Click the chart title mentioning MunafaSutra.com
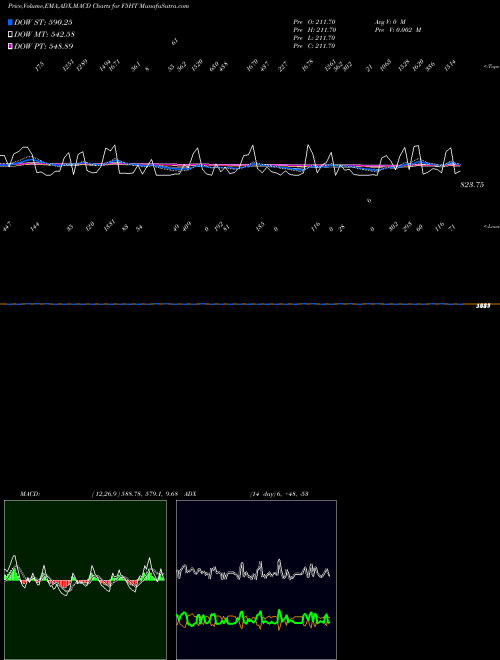The width and height of the screenshot is (500, 660). click(98, 6)
